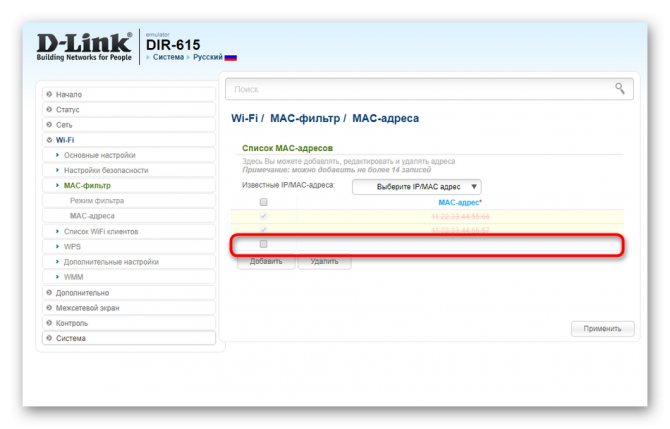Image resolution: width=670 pixels, height=429 pixels.
Task: Click the search magnifier icon
Action: pyautogui.click(x=620, y=88)
